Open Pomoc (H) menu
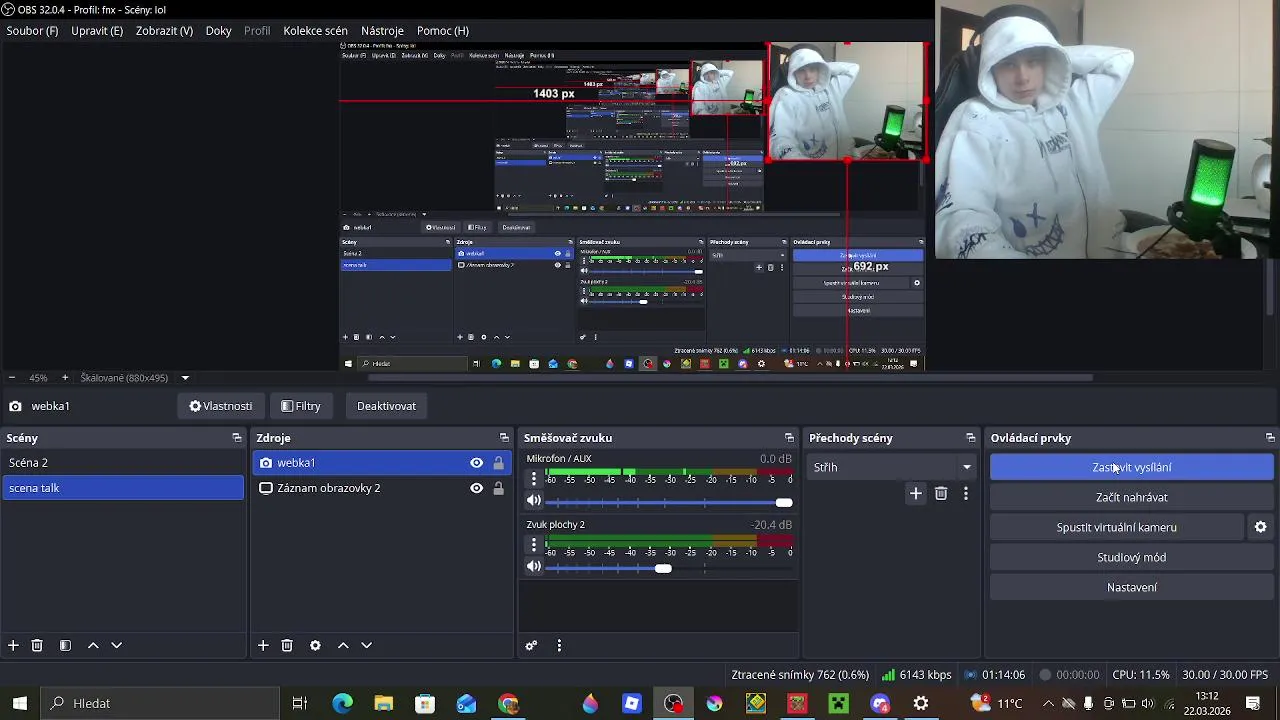The height and width of the screenshot is (720, 1280). pos(443,31)
